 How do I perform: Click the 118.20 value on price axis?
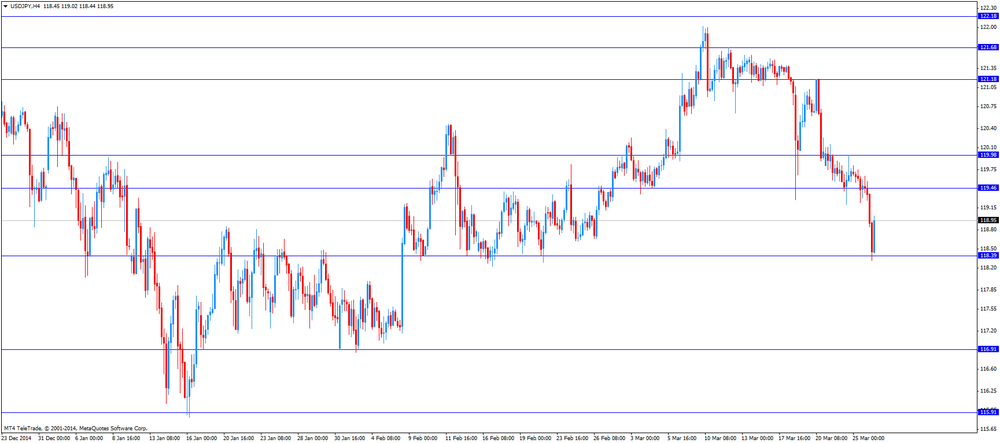click(x=988, y=268)
